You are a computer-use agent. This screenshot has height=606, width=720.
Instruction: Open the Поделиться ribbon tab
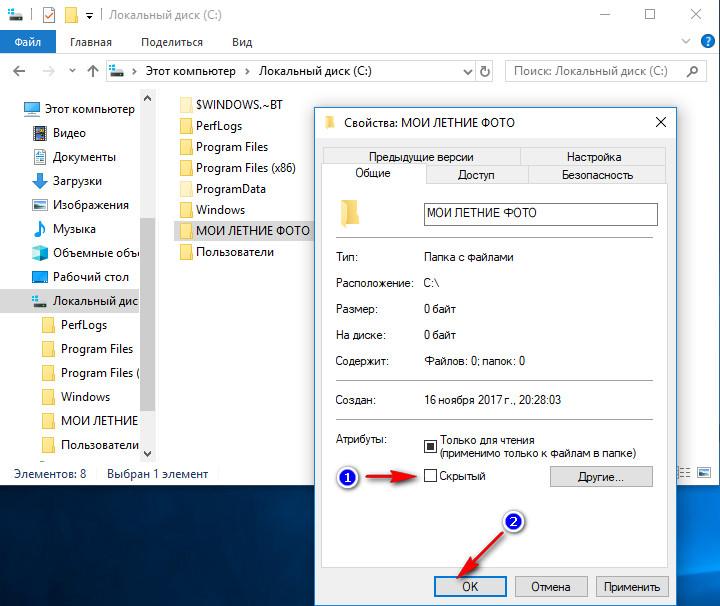[x=172, y=42]
